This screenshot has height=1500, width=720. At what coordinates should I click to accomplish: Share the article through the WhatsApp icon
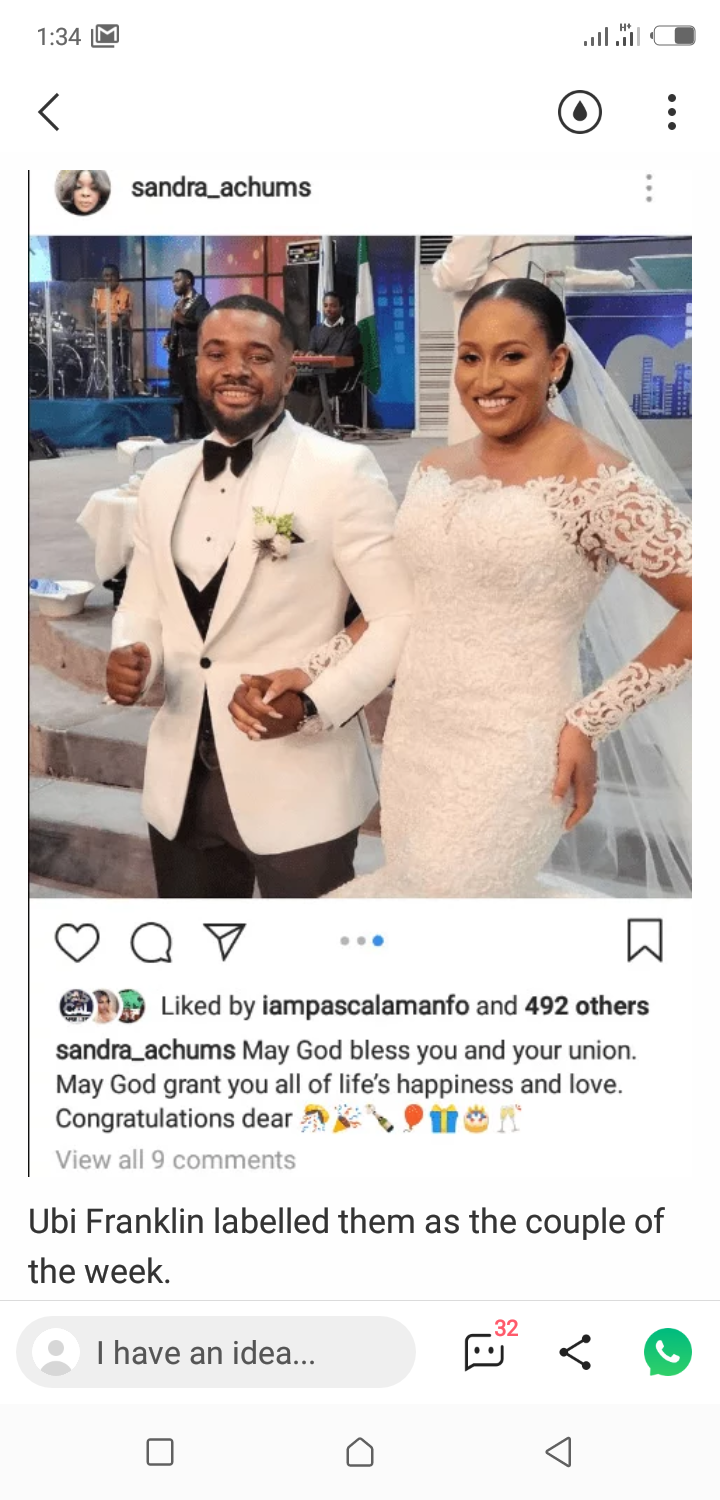click(668, 1352)
